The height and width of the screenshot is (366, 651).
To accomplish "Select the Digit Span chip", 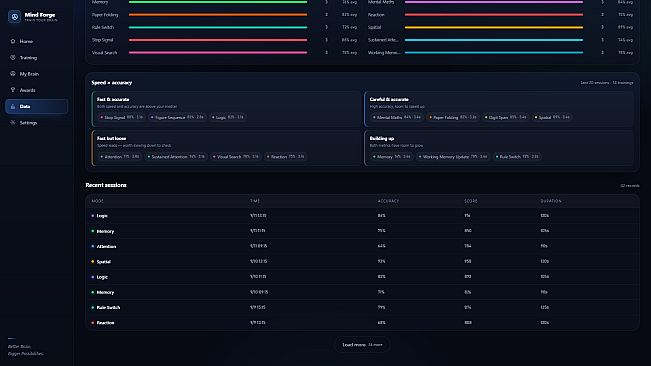I will click(505, 117).
